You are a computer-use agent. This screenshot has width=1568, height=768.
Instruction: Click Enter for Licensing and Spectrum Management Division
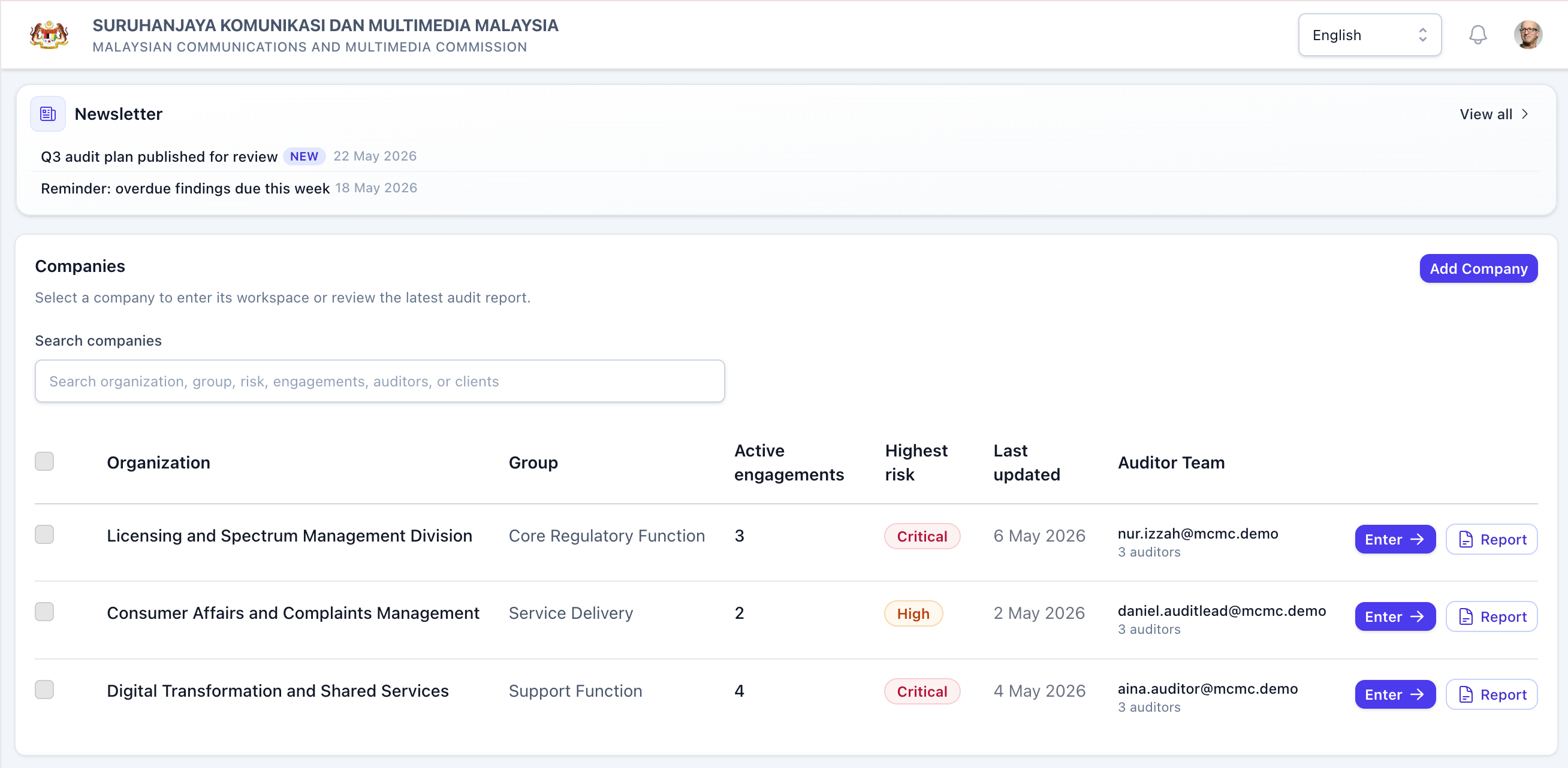1395,539
